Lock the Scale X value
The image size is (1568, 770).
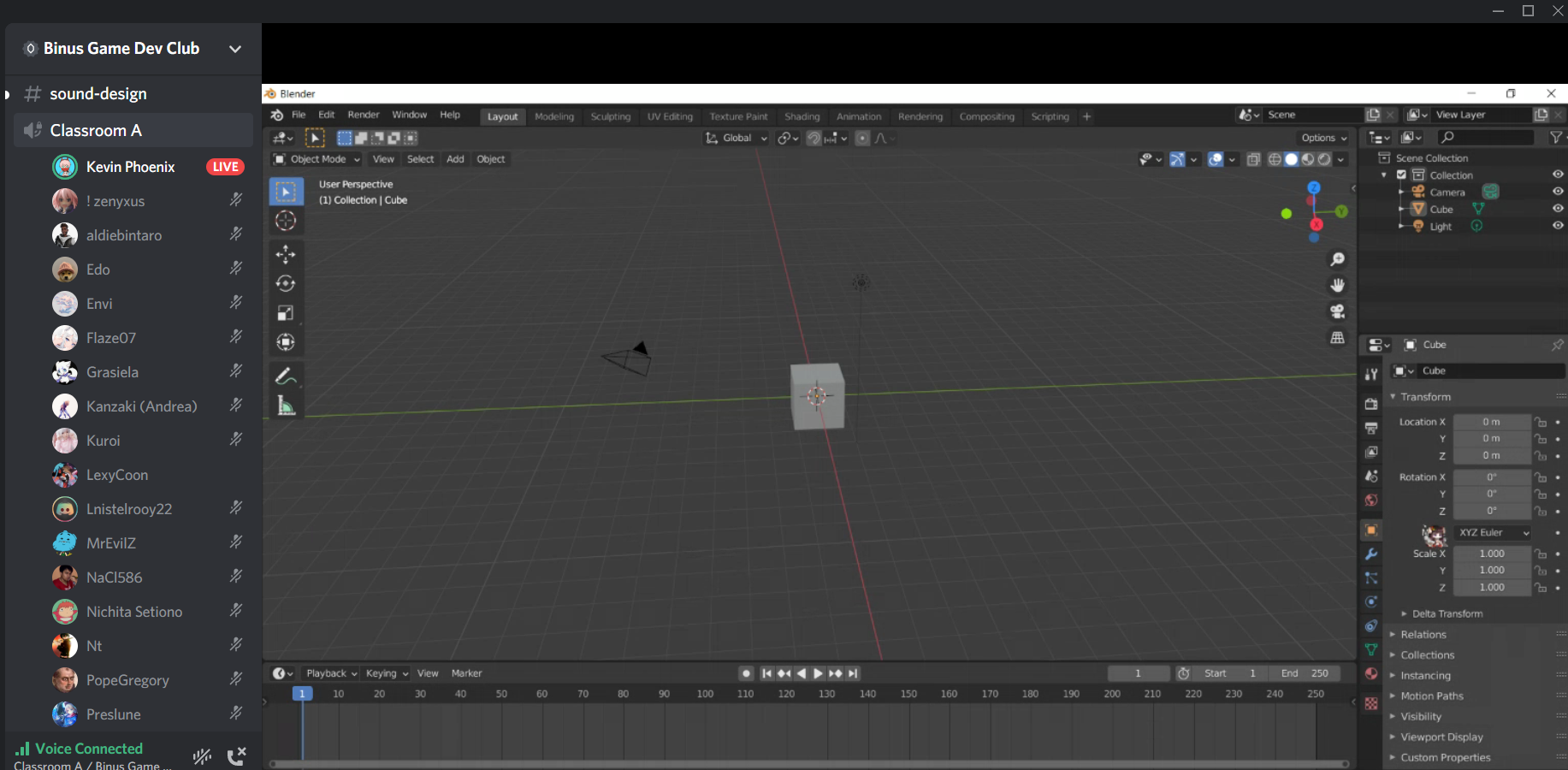(x=1541, y=554)
